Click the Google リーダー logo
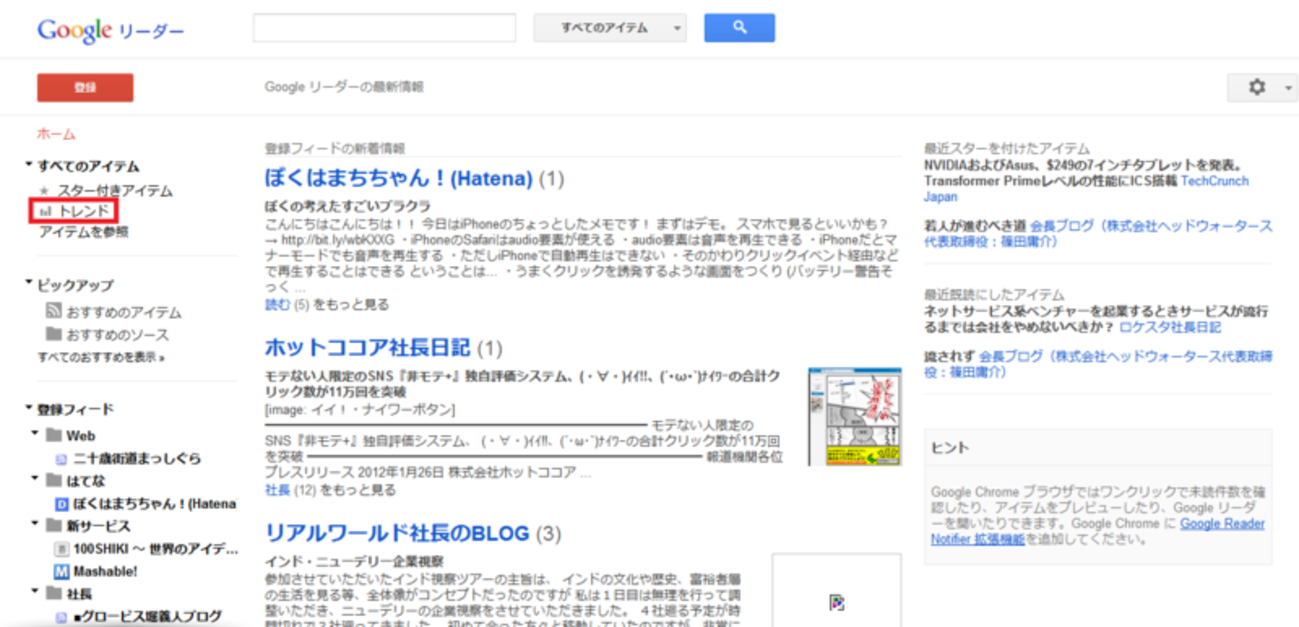This screenshot has height=627, width=1299. click(x=110, y=31)
